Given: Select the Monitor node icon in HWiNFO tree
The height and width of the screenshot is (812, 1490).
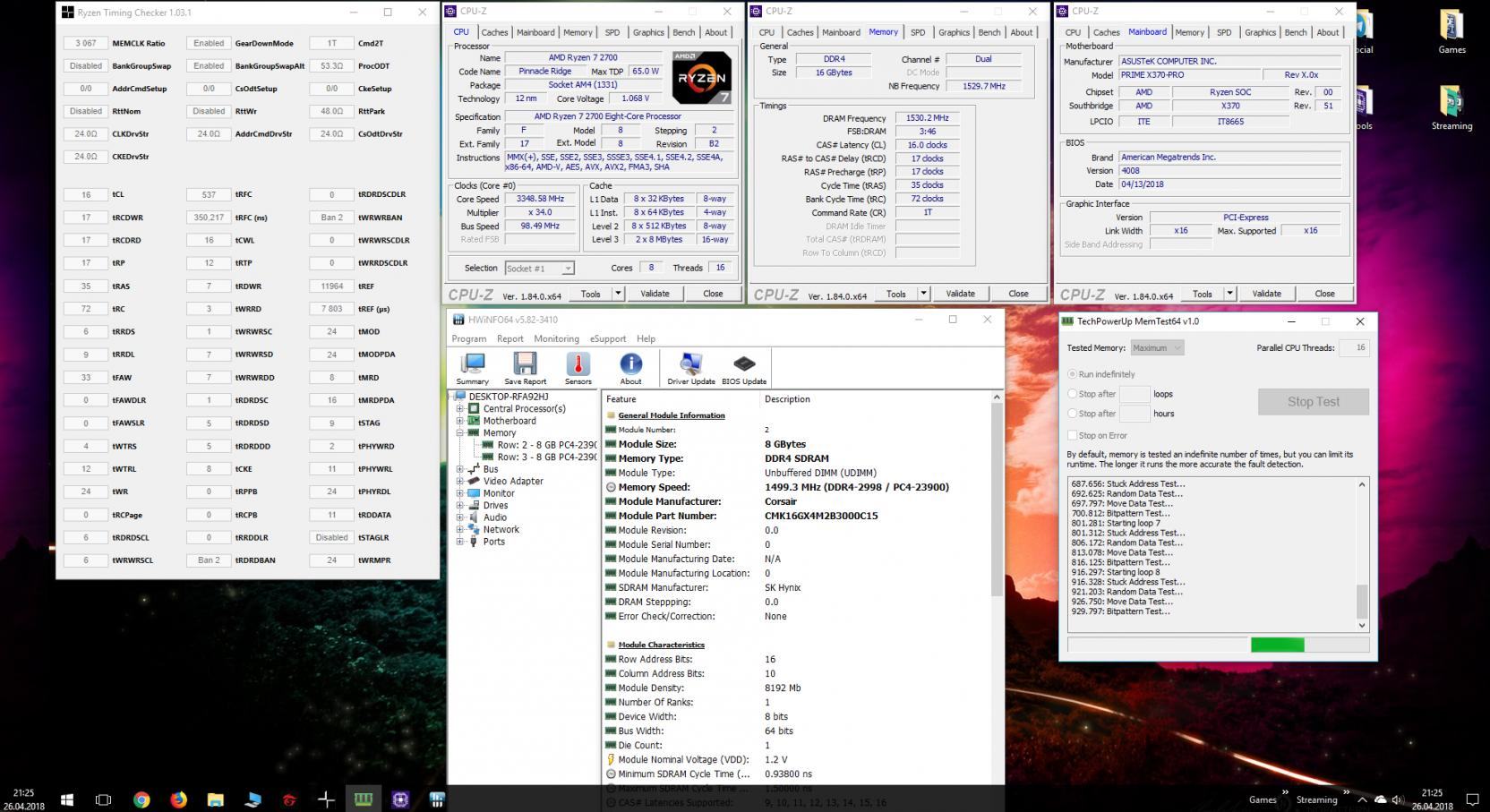Looking at the screenshot, I should 474,493.
